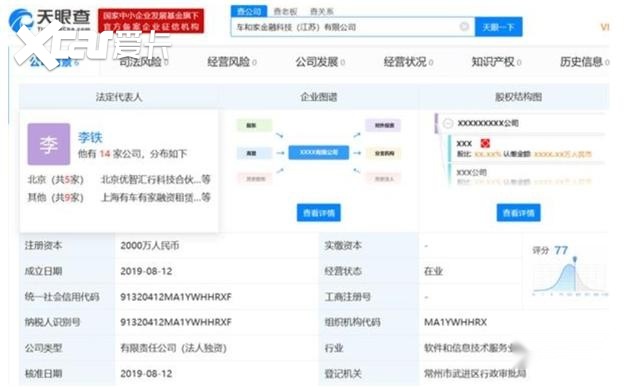This screenshot has height=387, width=640.
Task: Click the red badge beside XXX shareholder
Action: 485,143
